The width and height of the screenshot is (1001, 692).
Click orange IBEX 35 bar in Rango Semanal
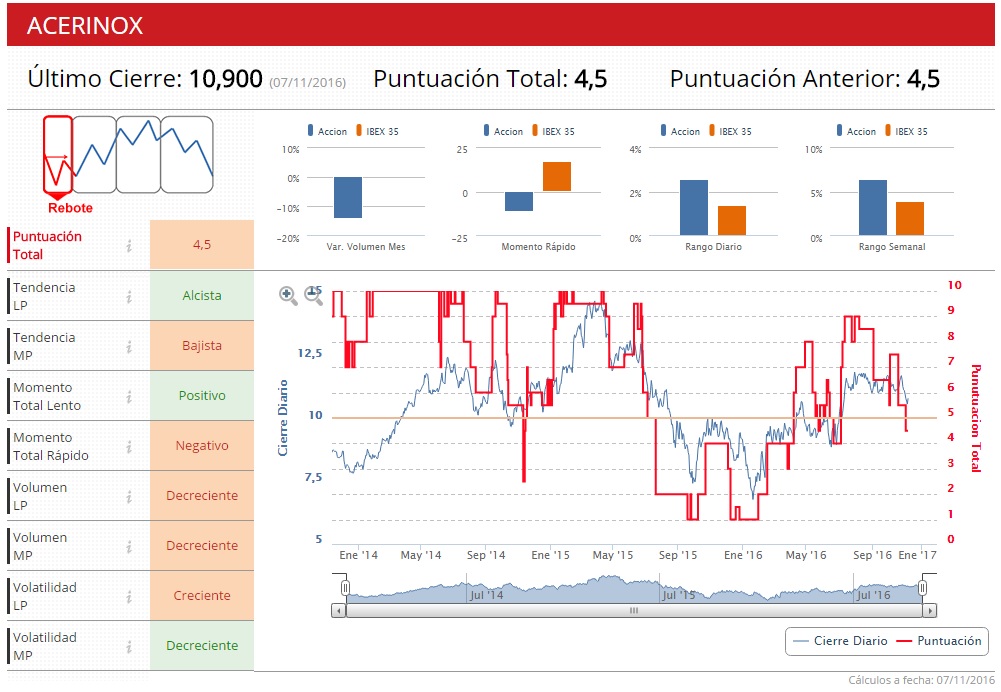click(910, 218)
